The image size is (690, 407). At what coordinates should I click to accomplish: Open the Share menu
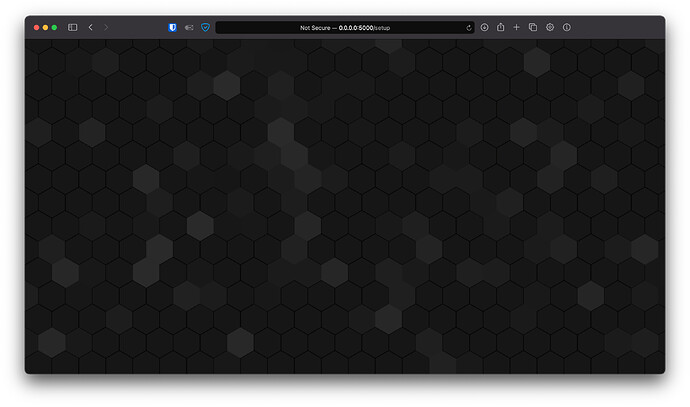500,27
